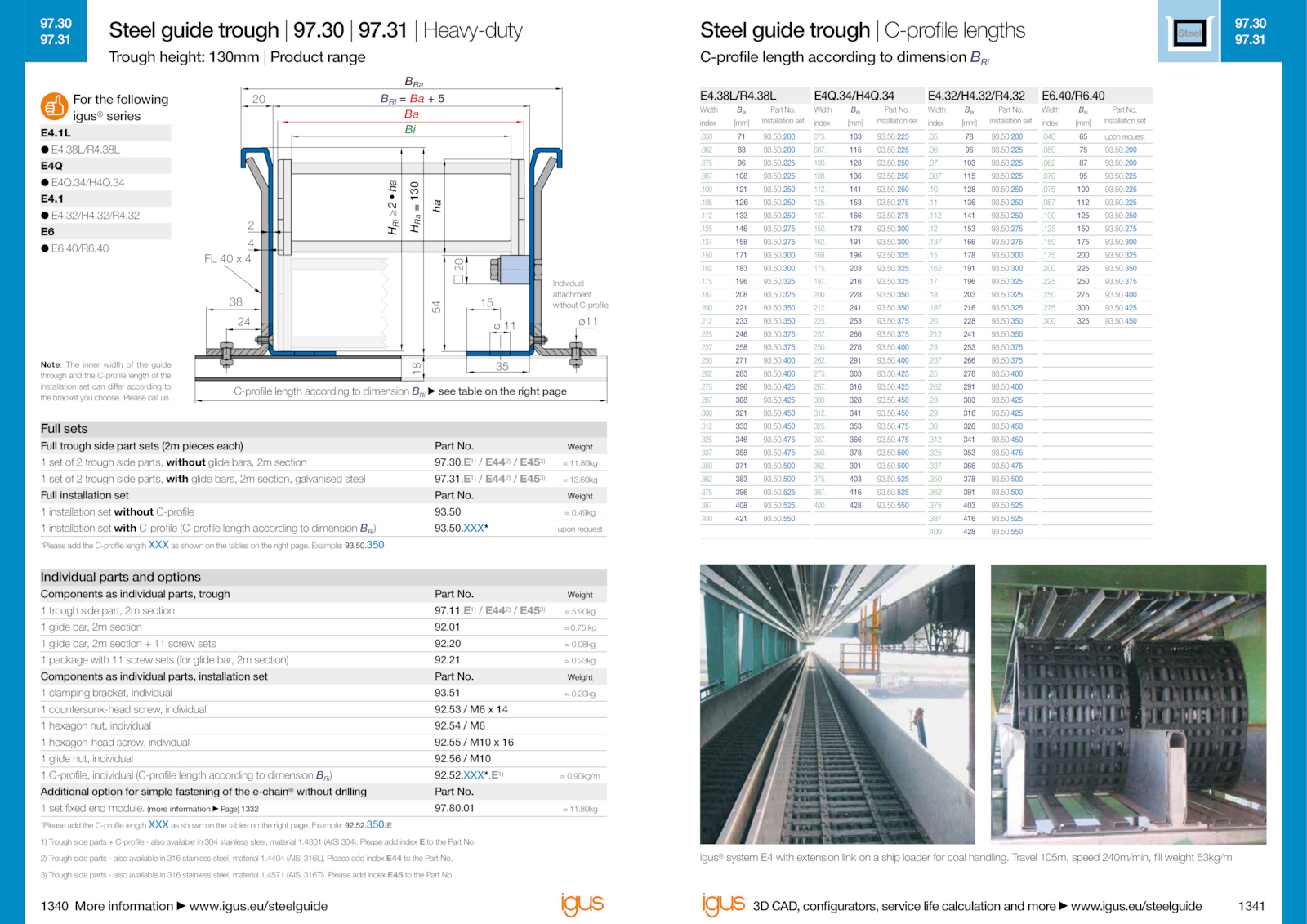Click part number 97.31.E / E44 / E45
The height and width of the screenshot is (924, 1307).
point(489,479)
